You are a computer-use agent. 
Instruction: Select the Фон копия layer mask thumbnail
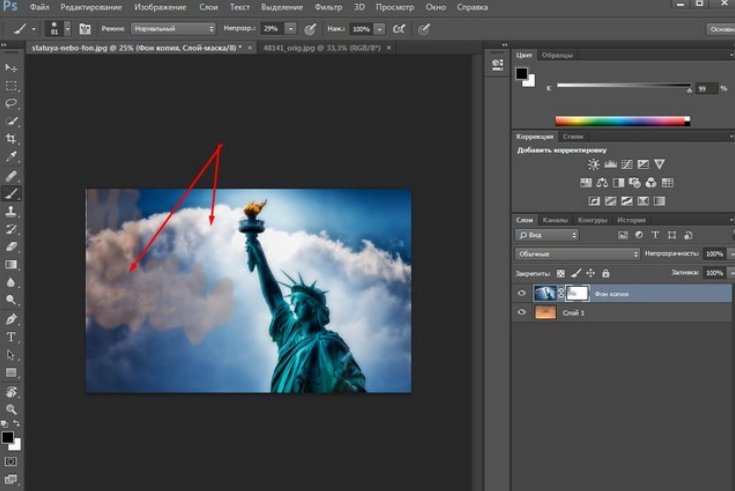(577, 294)
